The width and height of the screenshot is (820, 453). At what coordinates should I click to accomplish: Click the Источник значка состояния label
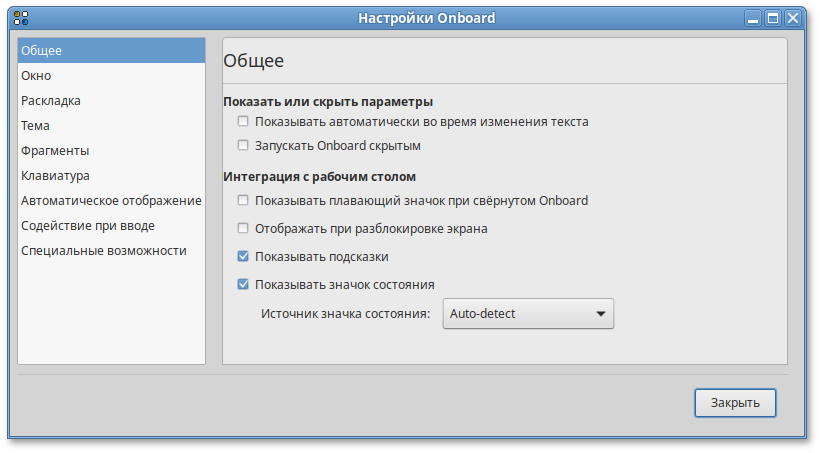[x=345, y=314]
